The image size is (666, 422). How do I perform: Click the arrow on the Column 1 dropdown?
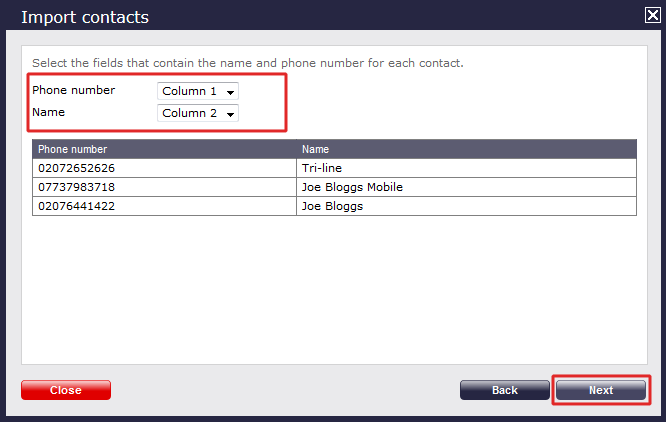pos(231,92)
